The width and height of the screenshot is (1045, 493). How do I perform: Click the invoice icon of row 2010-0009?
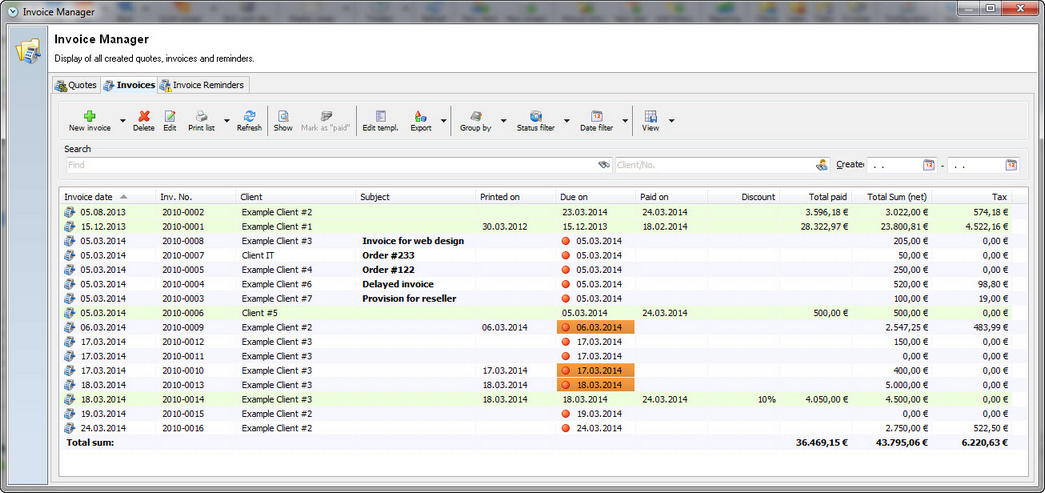(69, 327)
